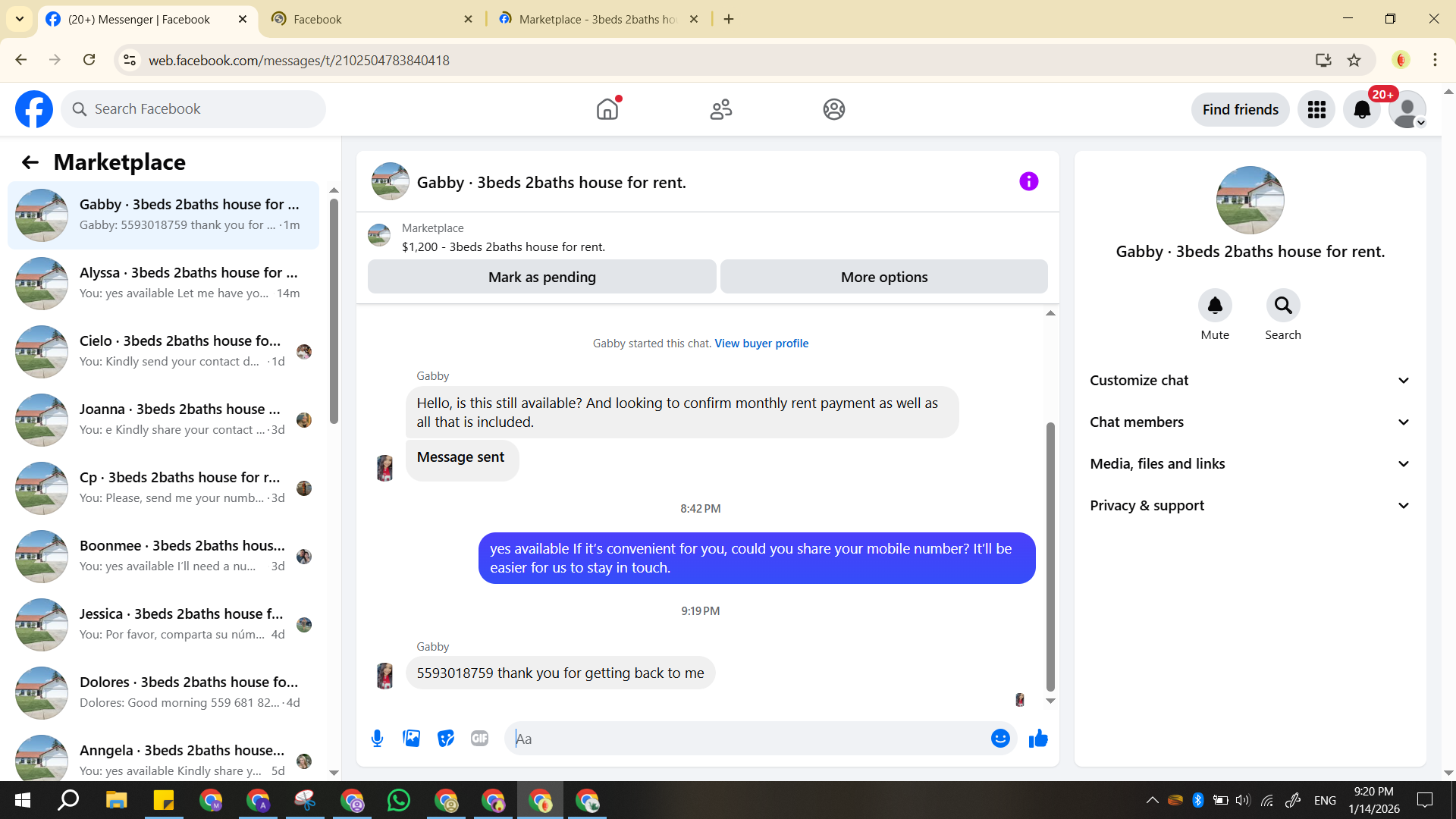Open the Facebook apps grid menu
1456x819 pixels.
tap(1316, 110)
